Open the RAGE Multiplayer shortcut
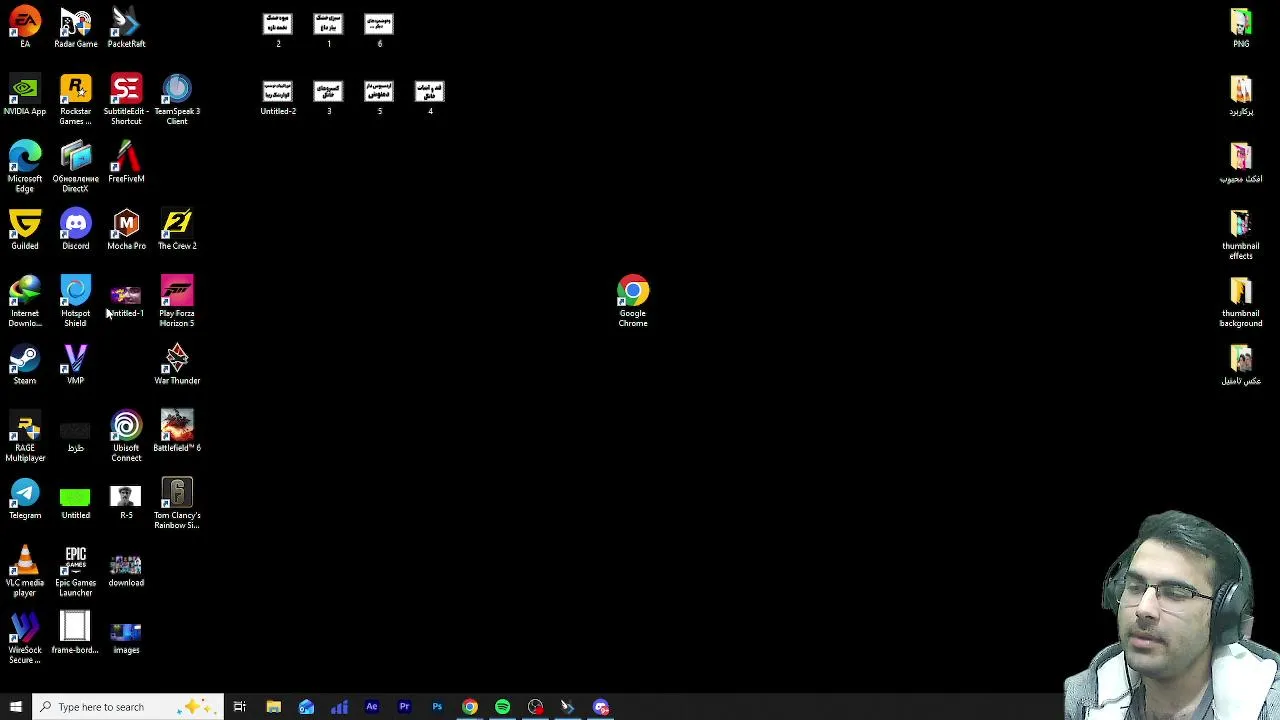 [25, 435]
